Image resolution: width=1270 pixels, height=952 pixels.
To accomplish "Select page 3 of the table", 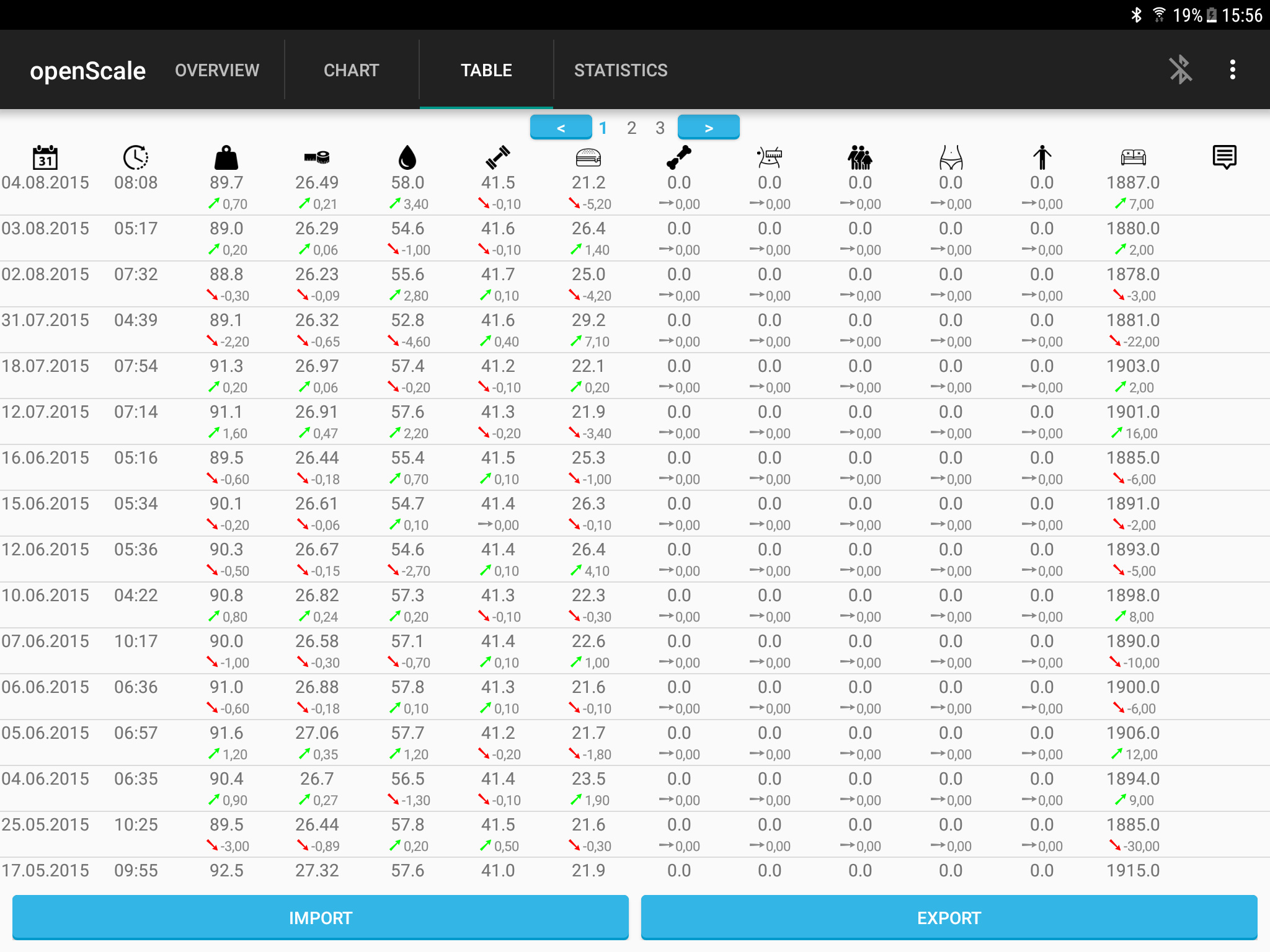I will [x=660, y=128].
